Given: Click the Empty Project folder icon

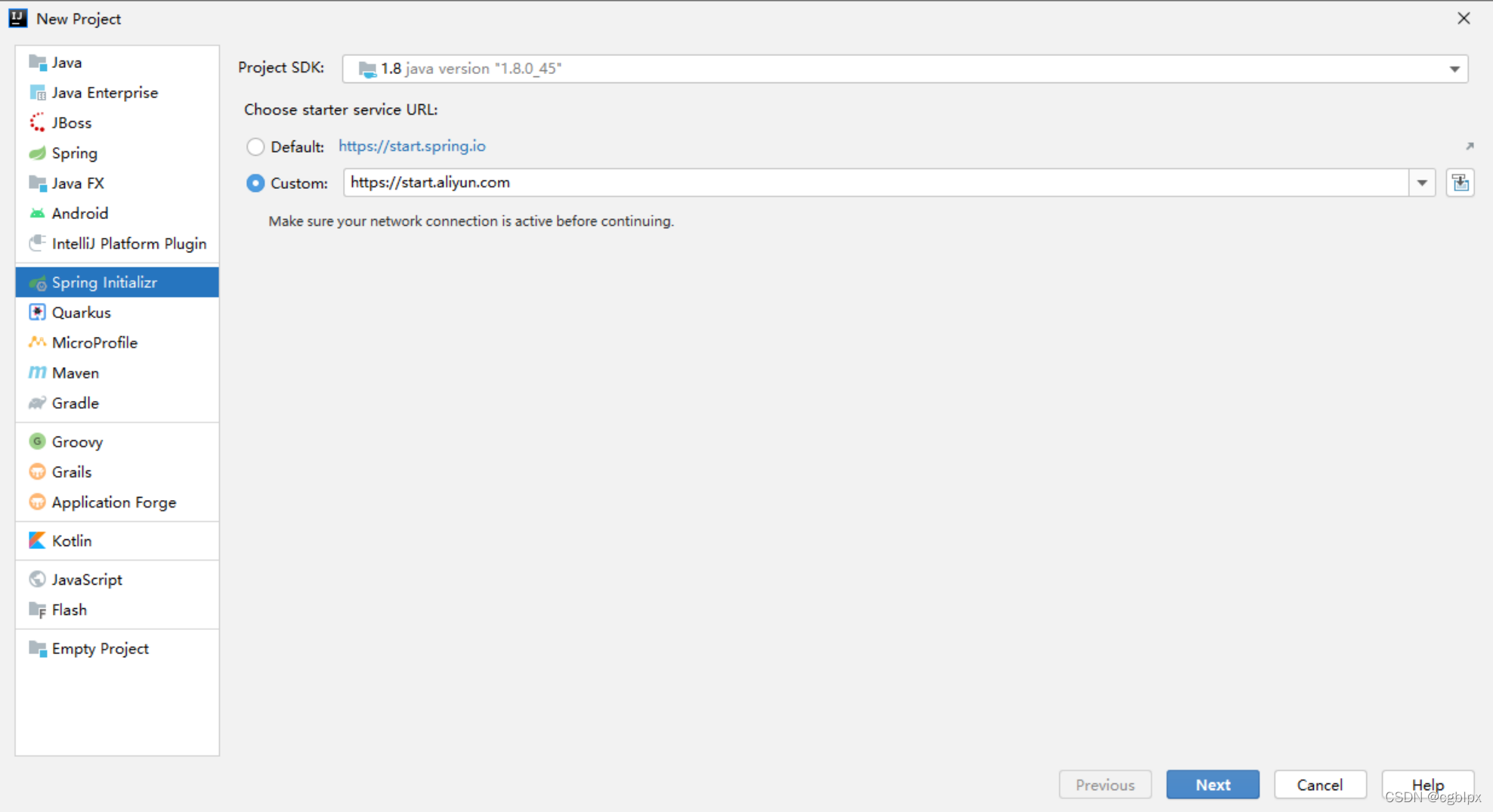Looking at the screenshot, I should point(37,649).
